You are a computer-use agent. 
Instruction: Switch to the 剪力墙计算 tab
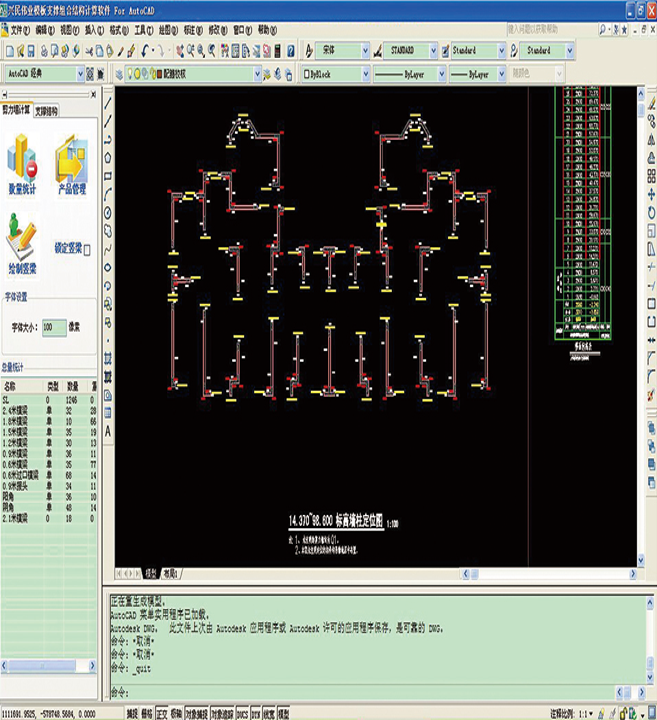coord(16,108)
